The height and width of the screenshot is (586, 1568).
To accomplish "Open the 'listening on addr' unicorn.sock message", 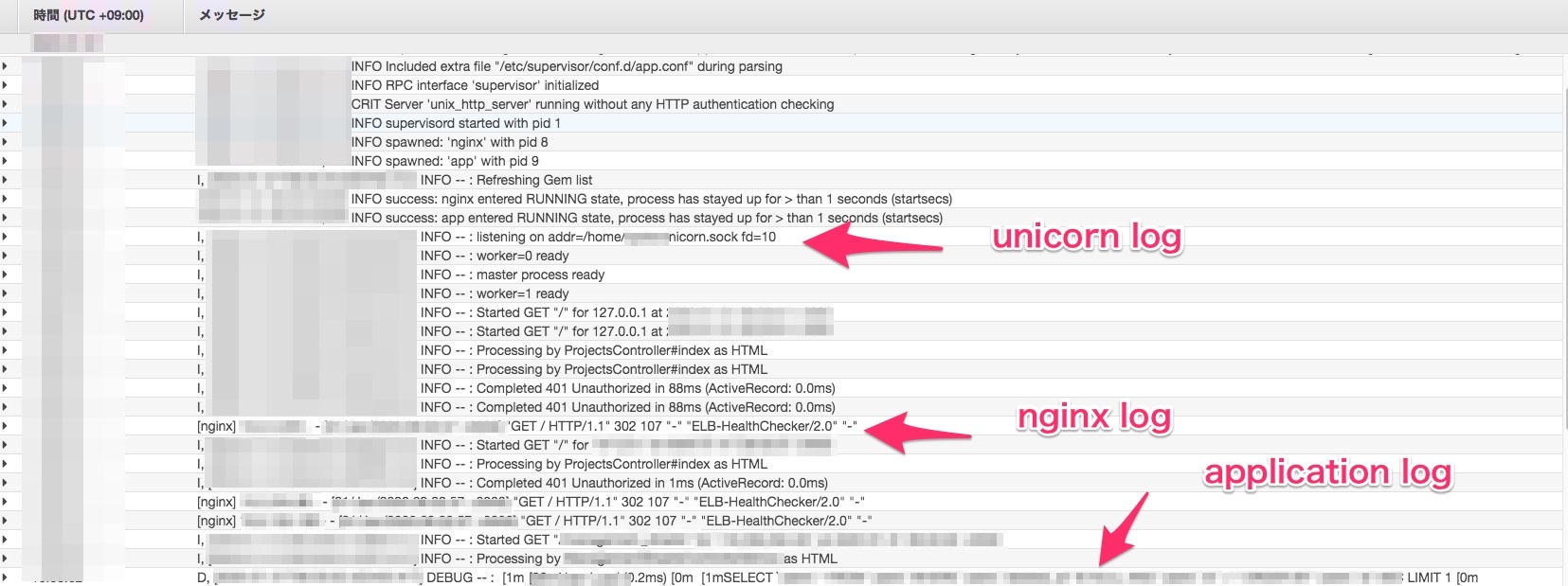I will [x=597, y=237].
